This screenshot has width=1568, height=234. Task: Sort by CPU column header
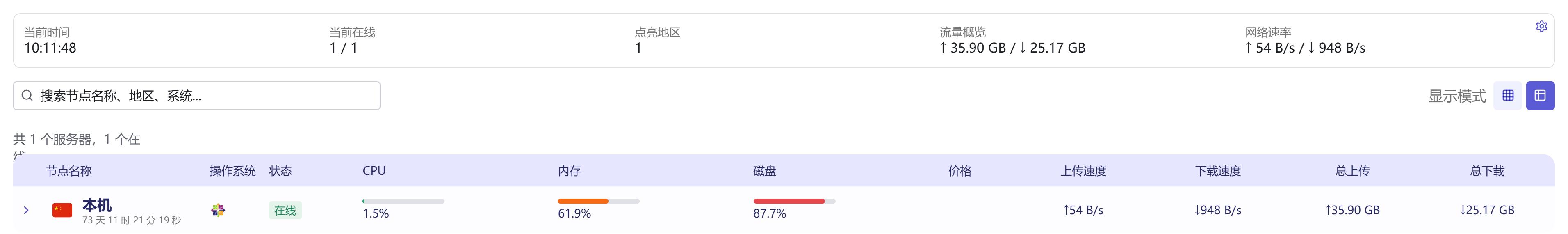point(374,171)
